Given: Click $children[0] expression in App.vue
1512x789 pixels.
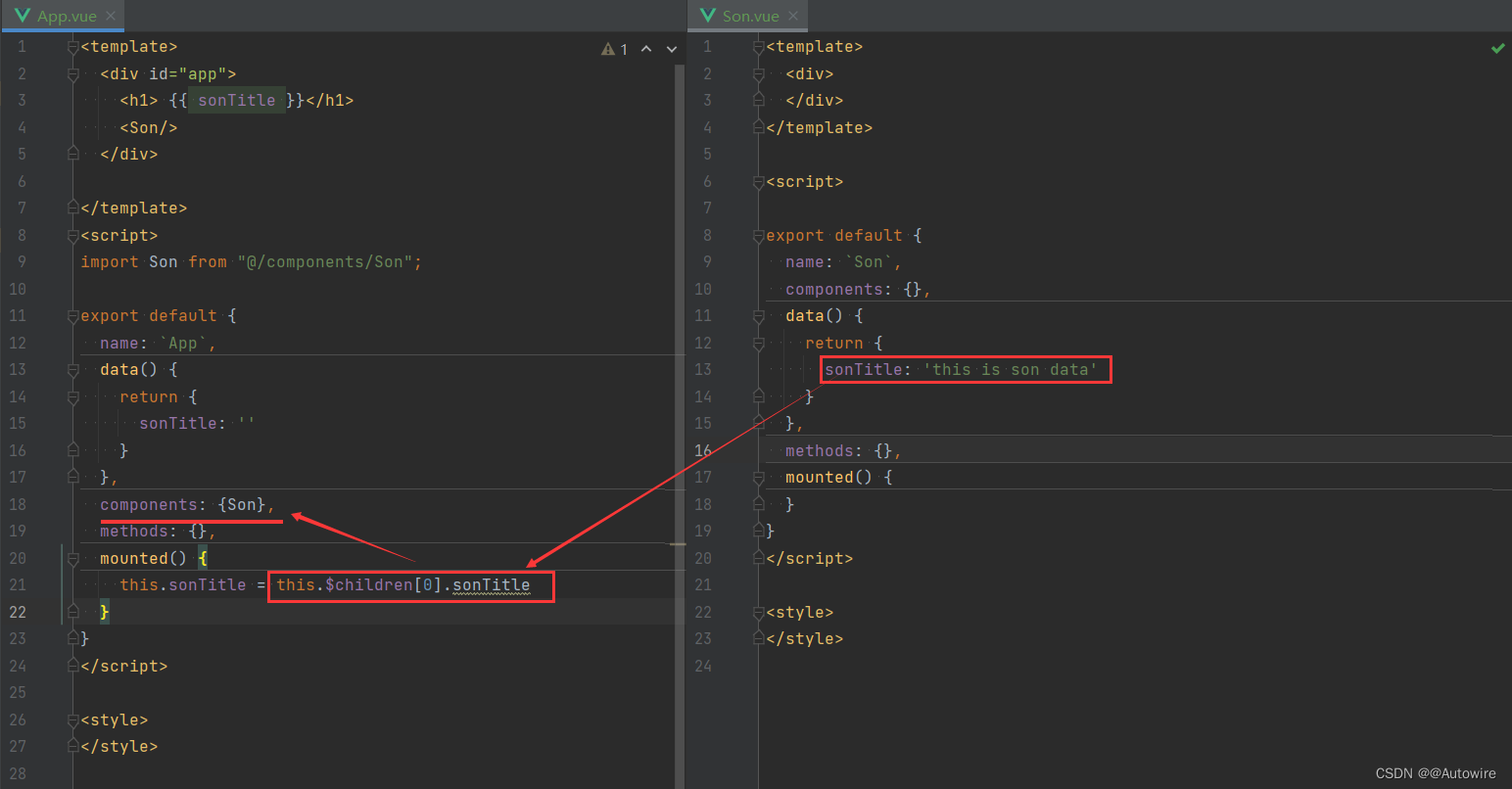Looking at the screenshot, I should coord(379,585).
